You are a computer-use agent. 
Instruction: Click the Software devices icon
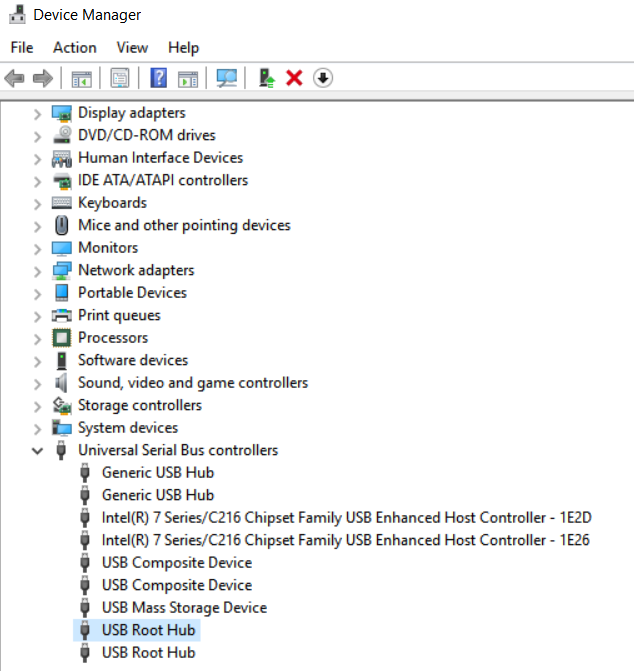(x=62, y=360)
